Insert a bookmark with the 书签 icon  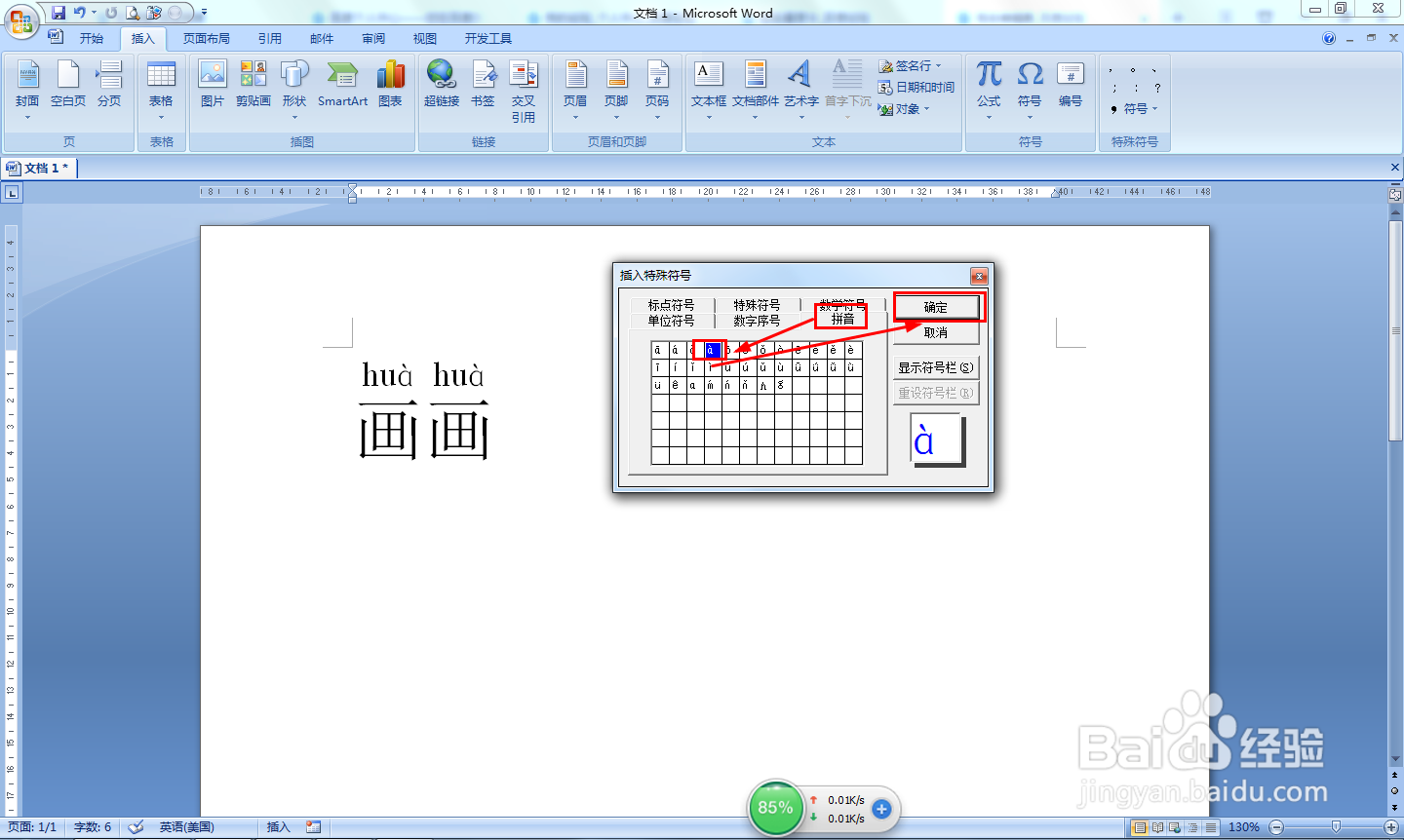coord(483,86)
